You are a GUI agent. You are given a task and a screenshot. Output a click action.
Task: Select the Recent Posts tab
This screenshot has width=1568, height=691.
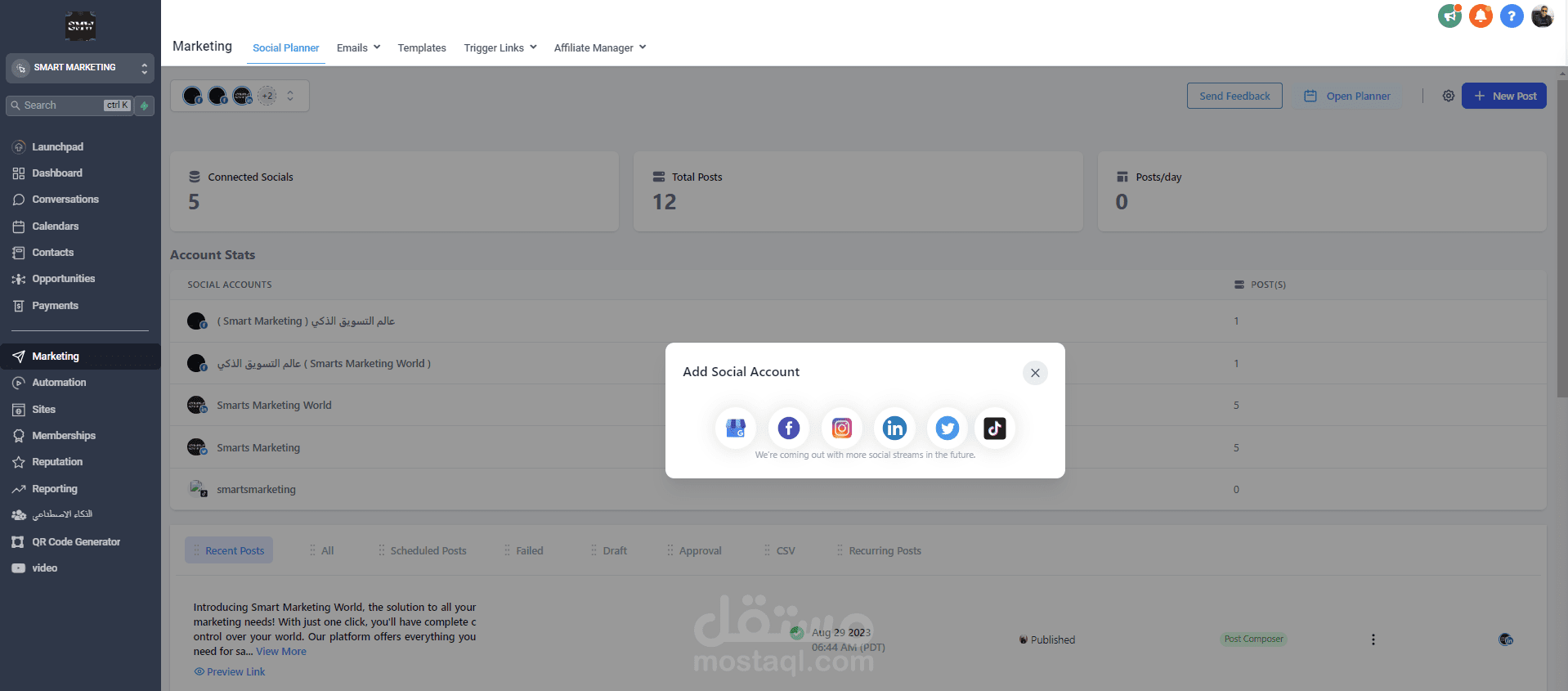(229, 550)
